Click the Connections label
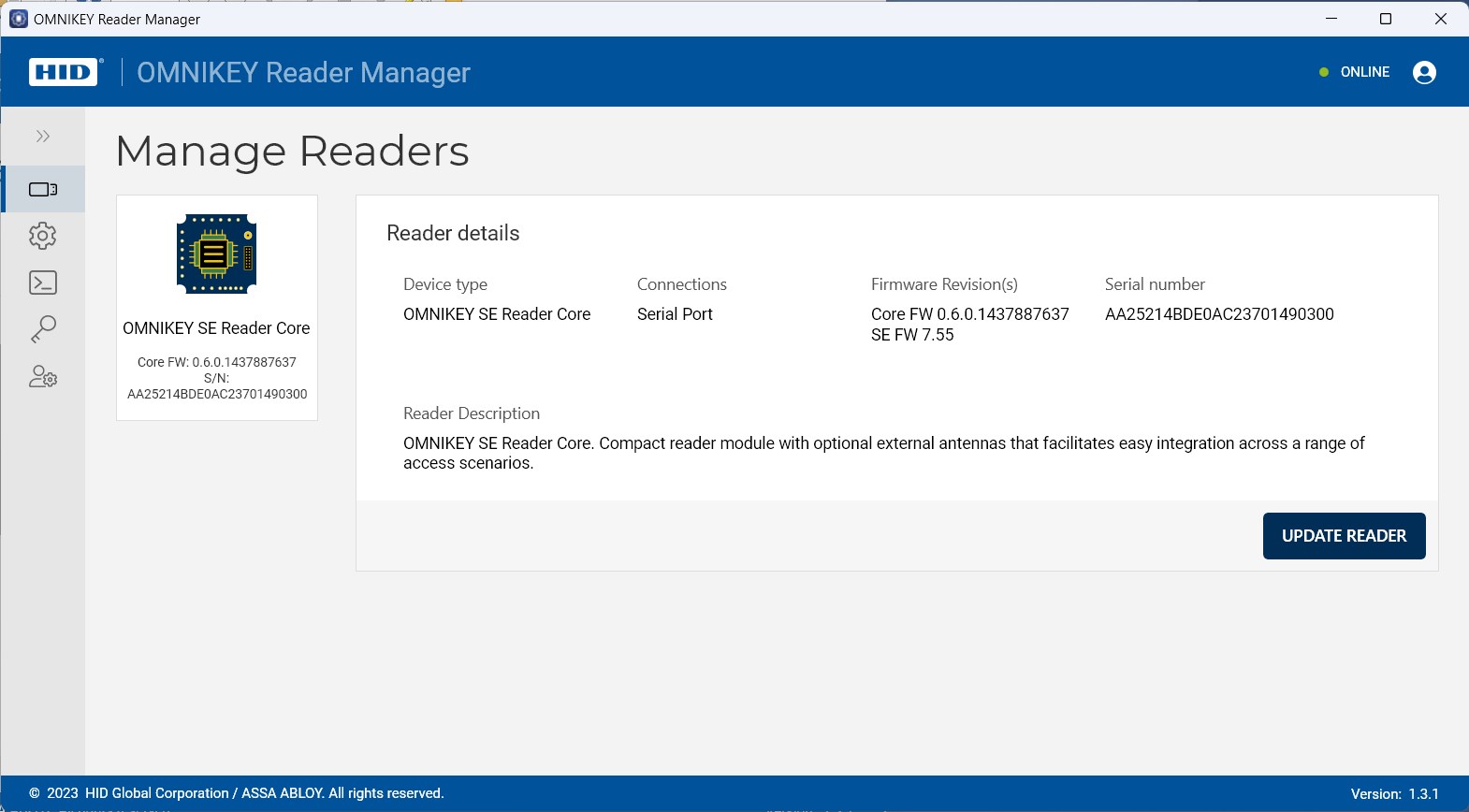Image resolution: width=1469 pixels, height=812 pixels. click(x=682, y=284)
